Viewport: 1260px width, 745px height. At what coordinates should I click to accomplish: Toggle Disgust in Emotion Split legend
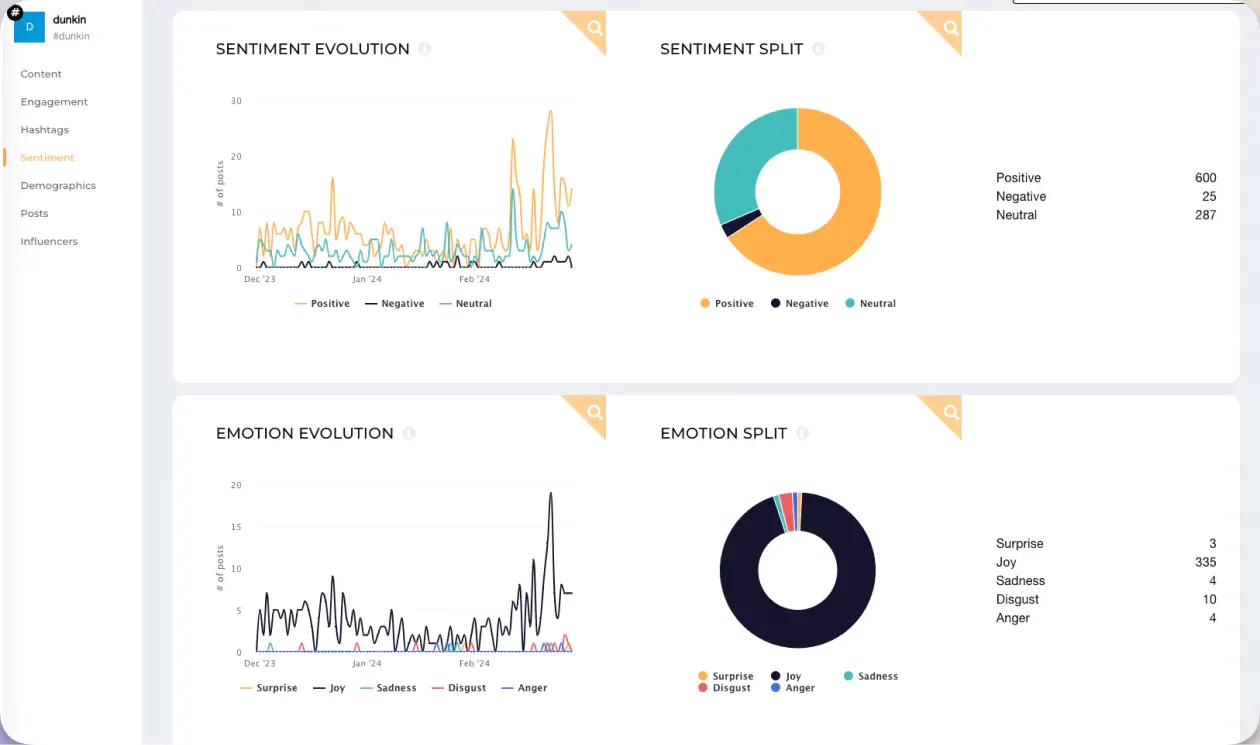click(724, 688)
